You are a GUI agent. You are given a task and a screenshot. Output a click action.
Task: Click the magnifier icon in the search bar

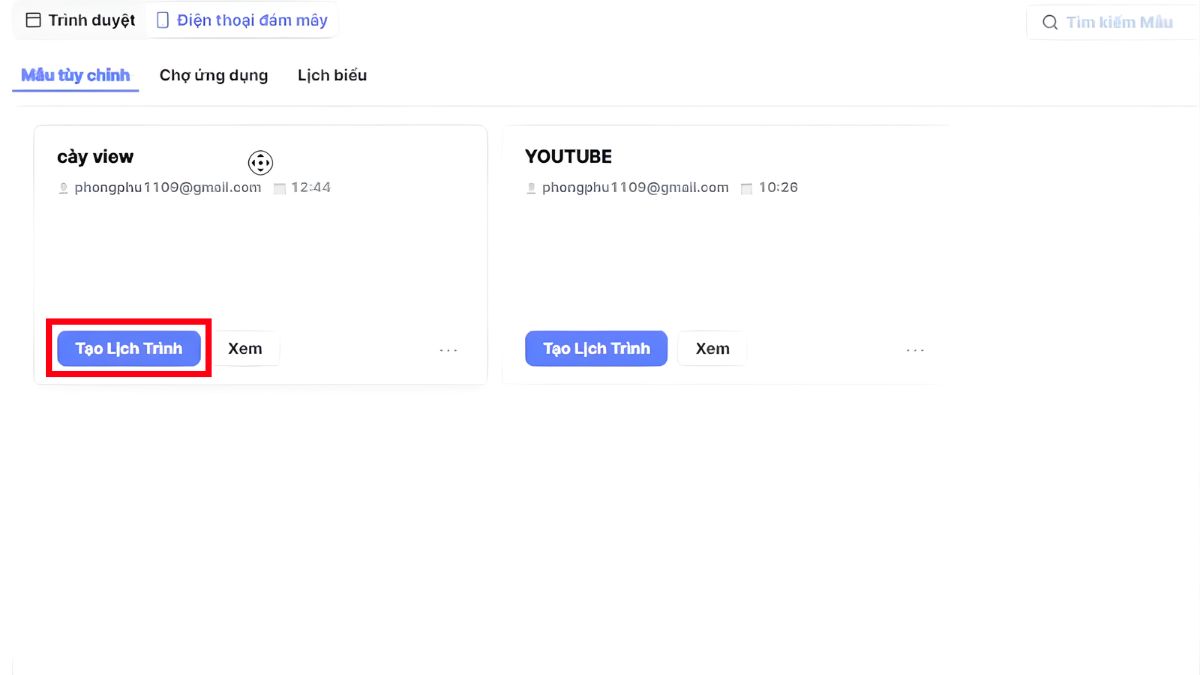1048,22
